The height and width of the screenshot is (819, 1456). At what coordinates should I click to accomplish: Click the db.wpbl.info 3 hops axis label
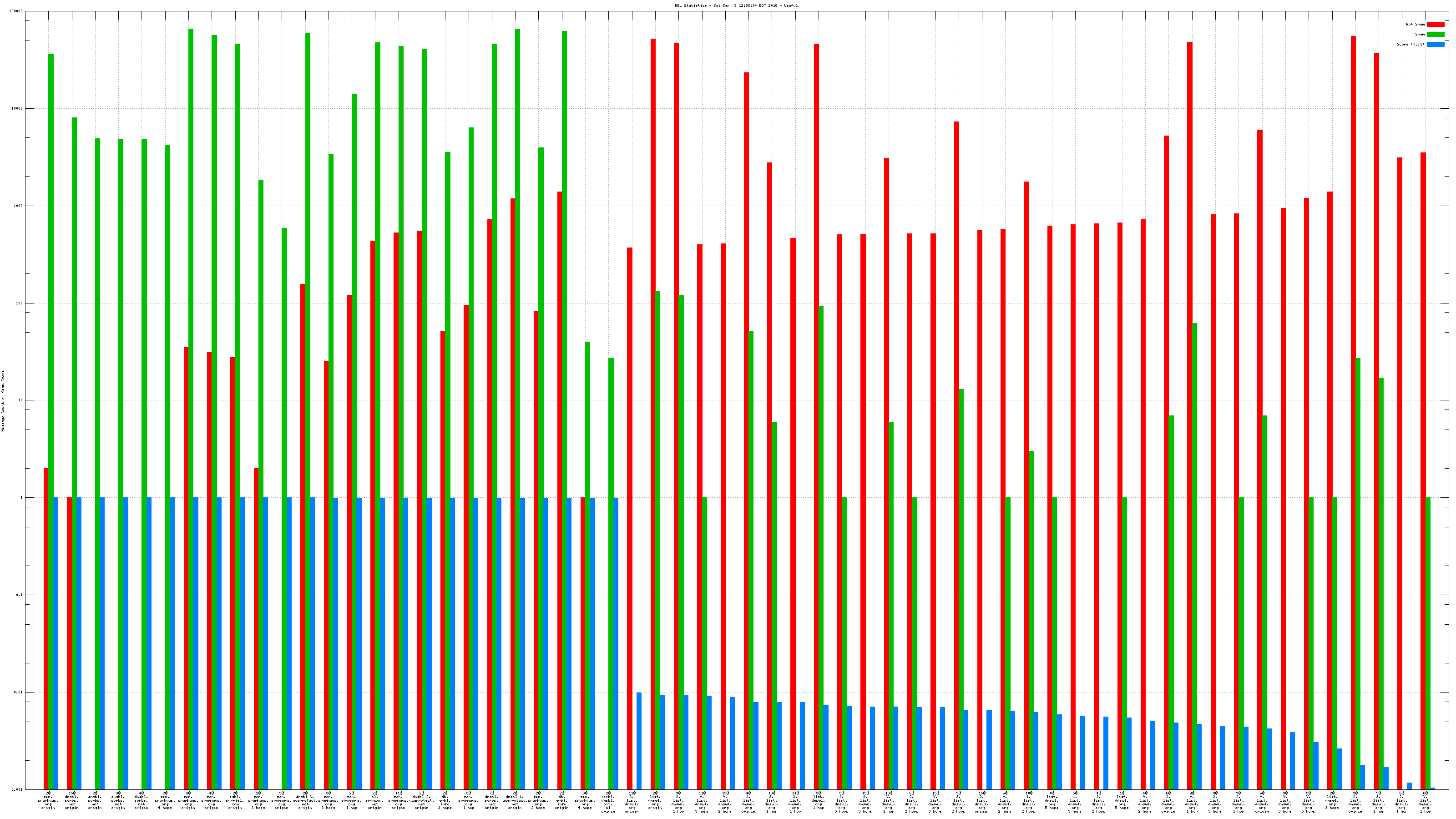445,801
